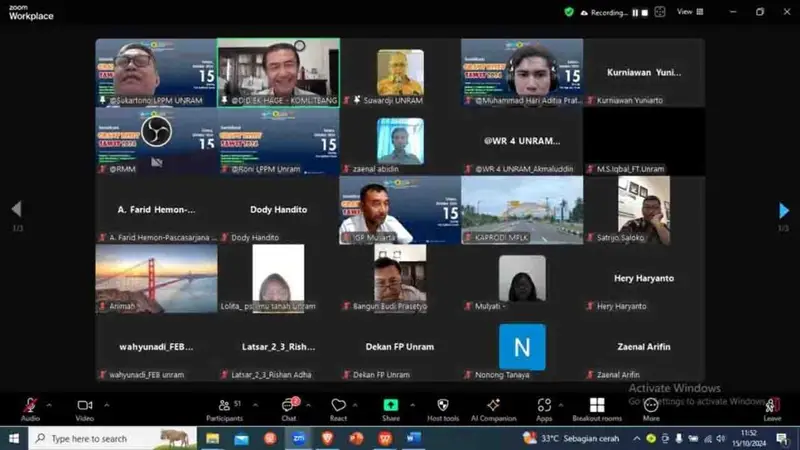
Task: Click the Leave meeting button
Action: 772,408
